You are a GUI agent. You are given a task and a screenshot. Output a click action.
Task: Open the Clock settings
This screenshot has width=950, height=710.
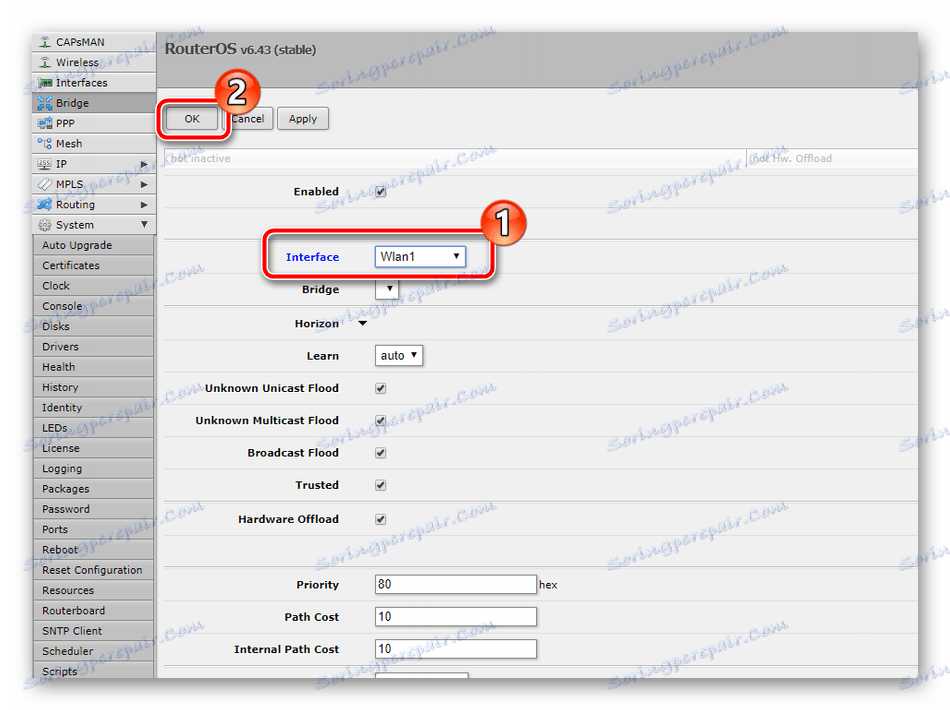pyautogui.click(x=93, y=286)
